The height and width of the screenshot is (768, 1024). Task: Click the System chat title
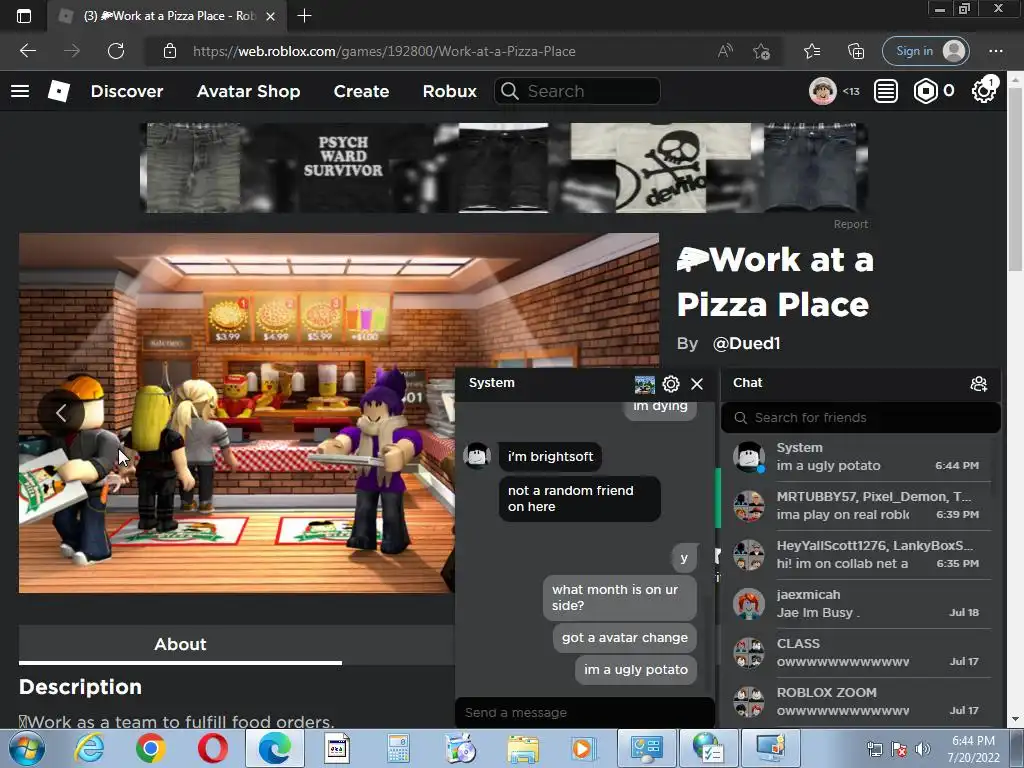tap(492, 383)
